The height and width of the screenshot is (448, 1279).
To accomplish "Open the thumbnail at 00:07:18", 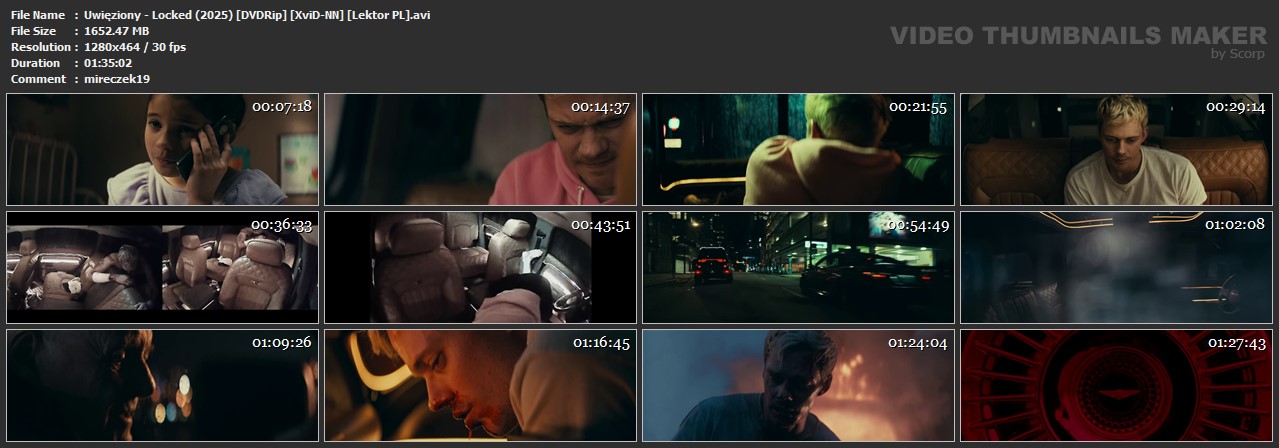I will [x=162, y=150].
